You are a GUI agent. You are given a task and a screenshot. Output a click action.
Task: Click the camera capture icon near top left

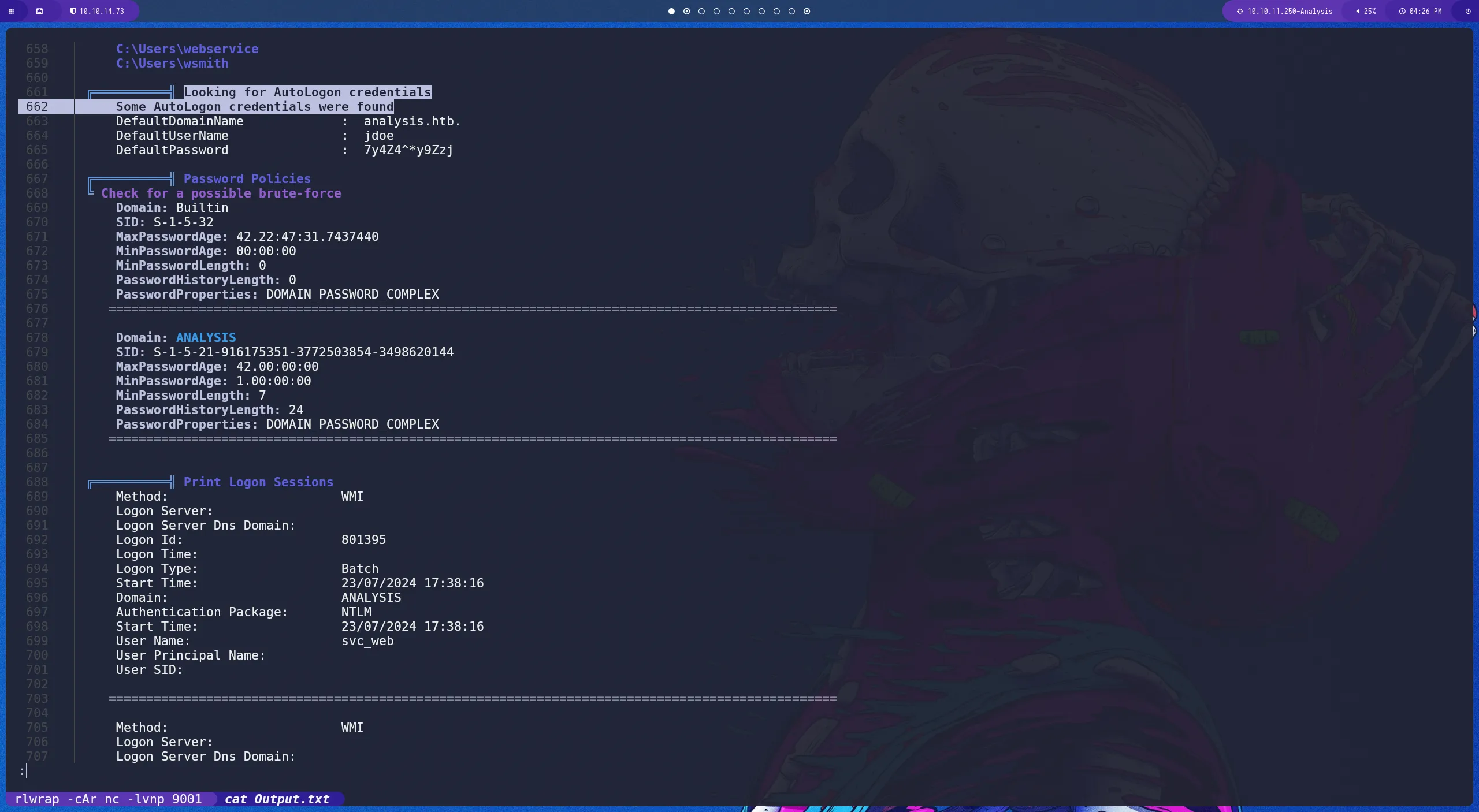(x=40, y=12)
